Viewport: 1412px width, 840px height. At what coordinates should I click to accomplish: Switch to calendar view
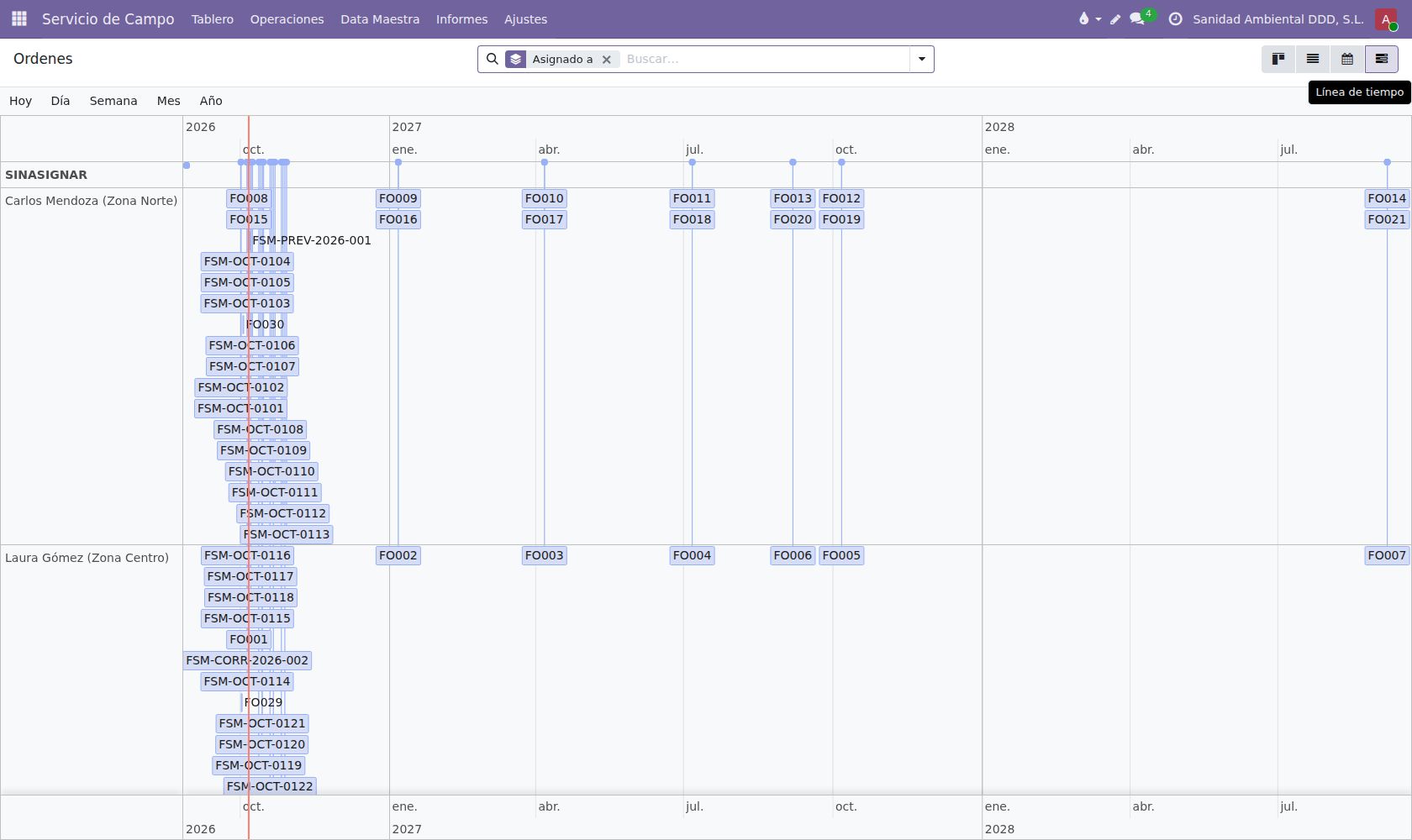point(1347,59)
